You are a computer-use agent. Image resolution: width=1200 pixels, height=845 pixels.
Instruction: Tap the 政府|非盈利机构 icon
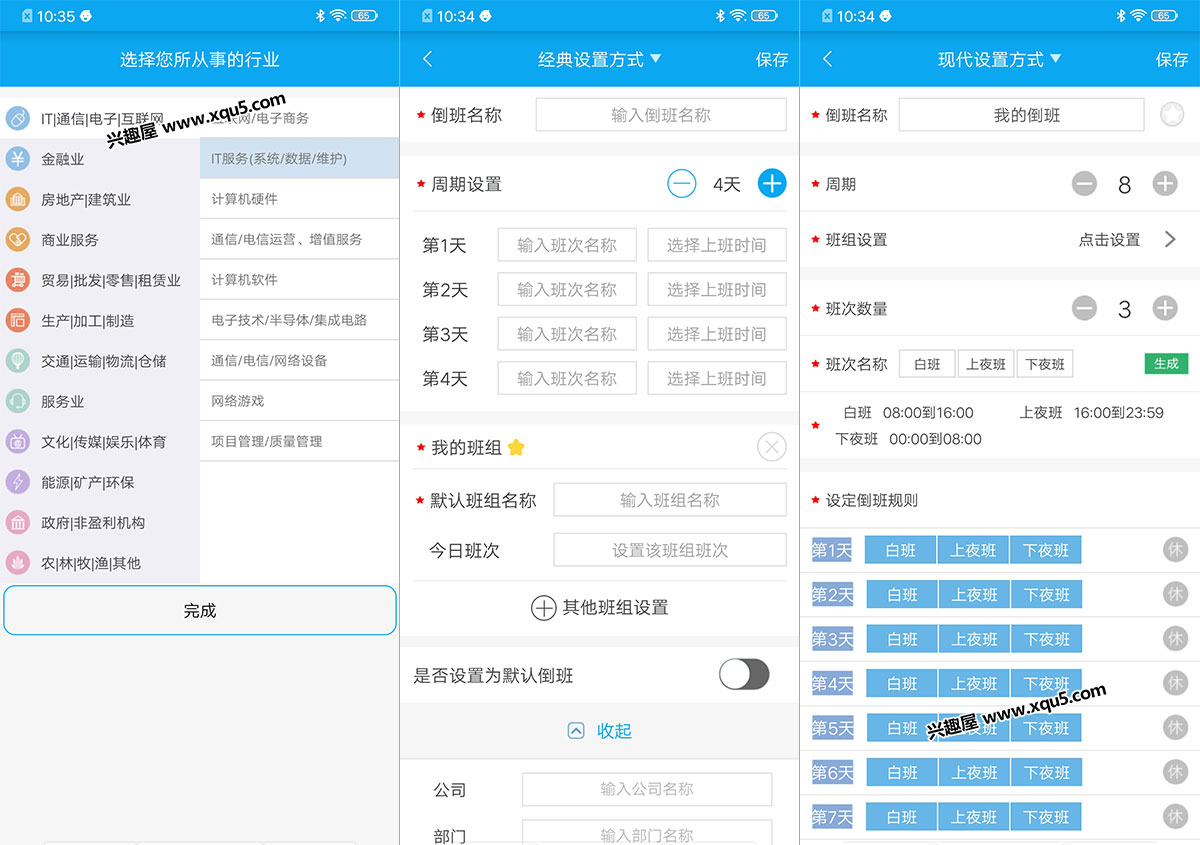(x=18, y=522)
